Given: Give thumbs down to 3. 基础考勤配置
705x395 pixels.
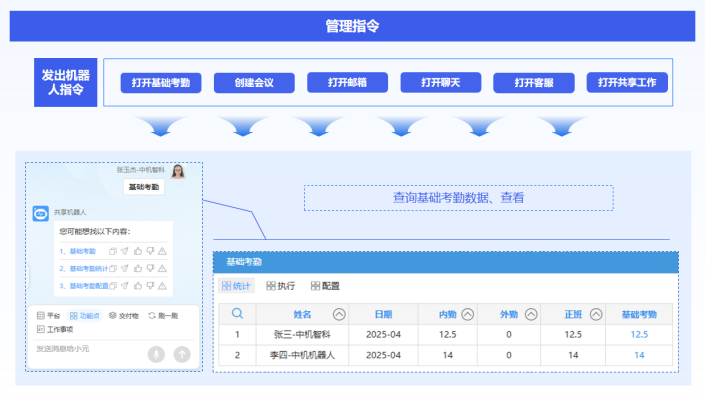Looking at the screenshot, I should (x=150, y=286).
